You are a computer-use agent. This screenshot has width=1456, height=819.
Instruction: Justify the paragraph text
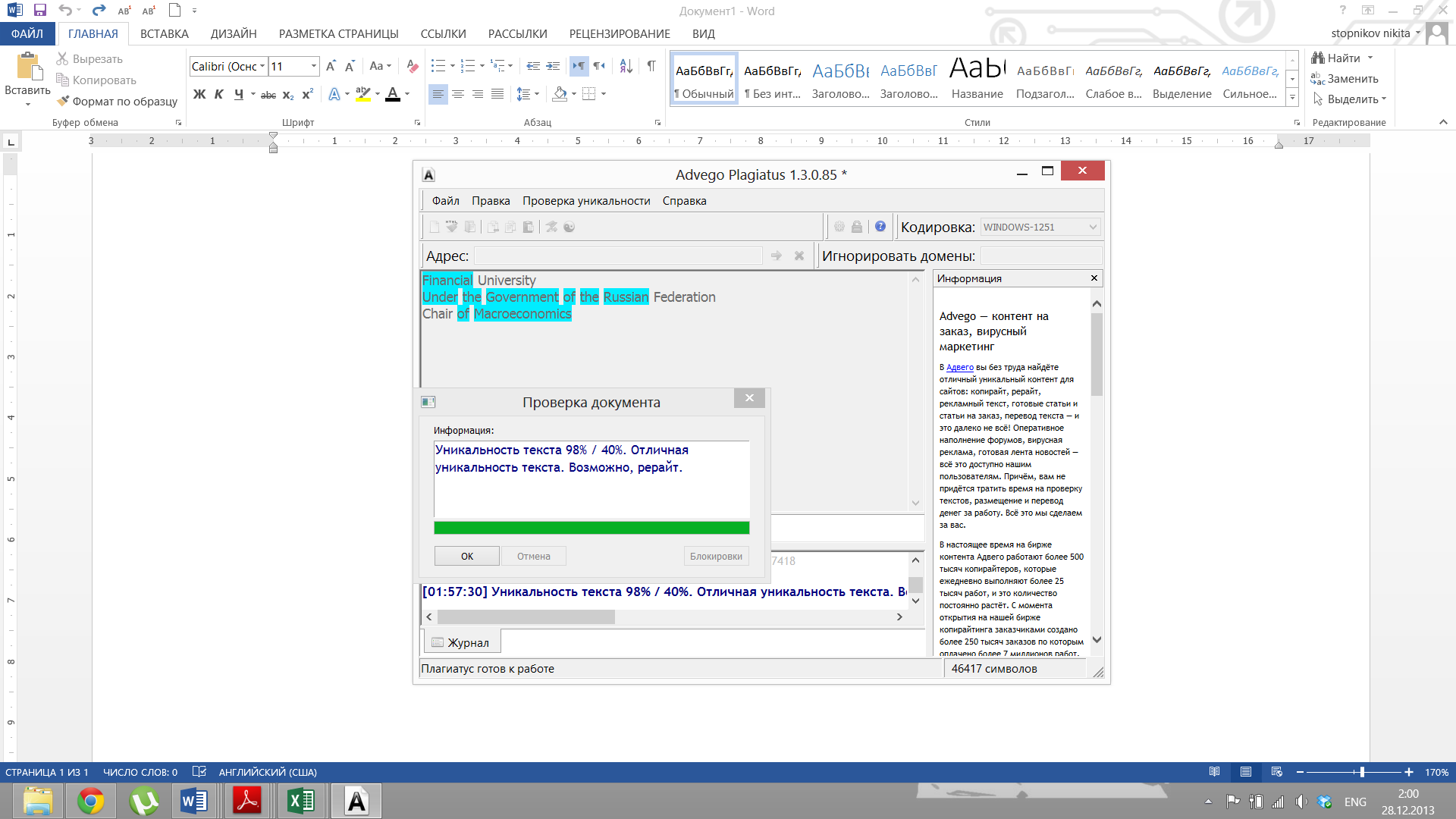(x=497, y=94)
